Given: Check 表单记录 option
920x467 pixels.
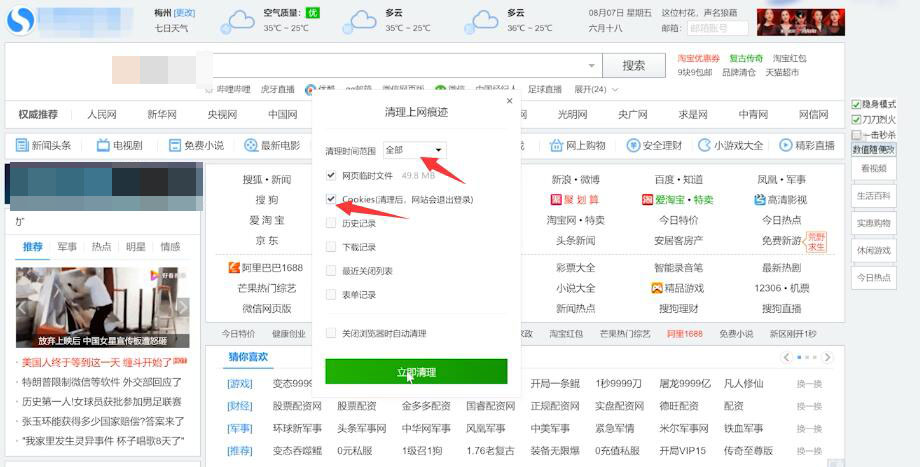Looking at the screenshot, I should click(x=331, y=295).
